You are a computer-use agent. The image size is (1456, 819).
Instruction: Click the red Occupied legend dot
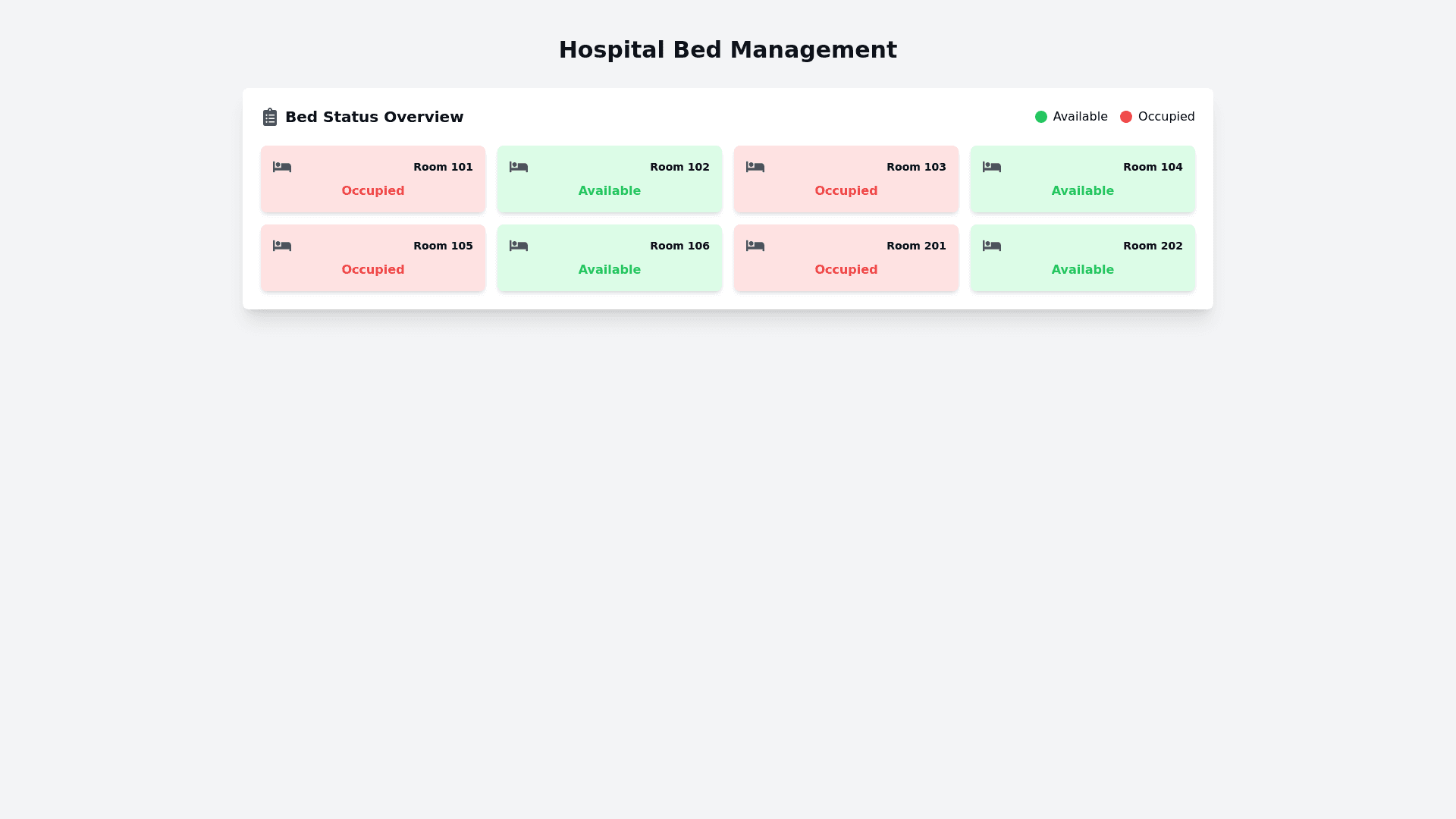(1126, 117)
